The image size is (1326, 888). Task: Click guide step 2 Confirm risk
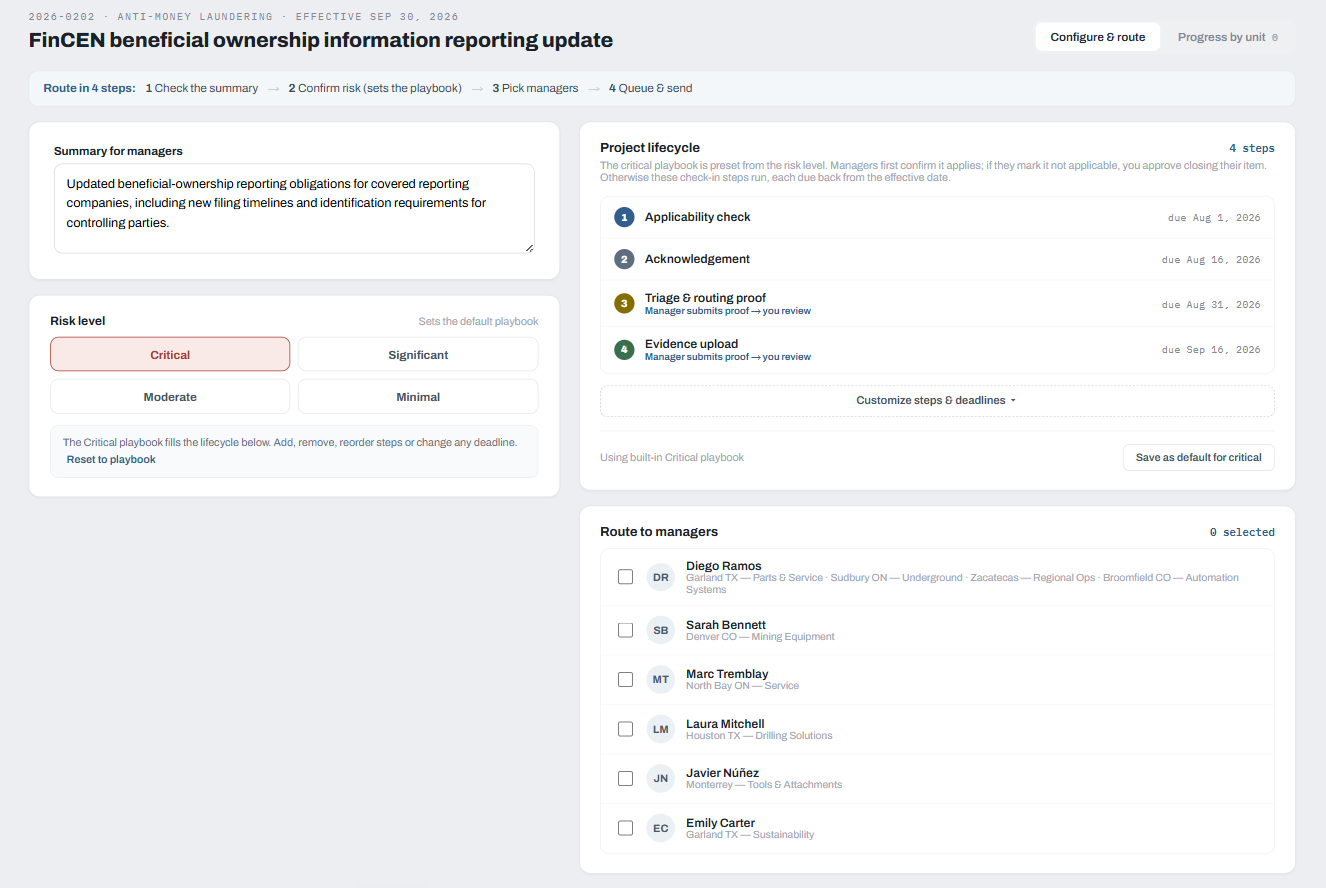375,88
